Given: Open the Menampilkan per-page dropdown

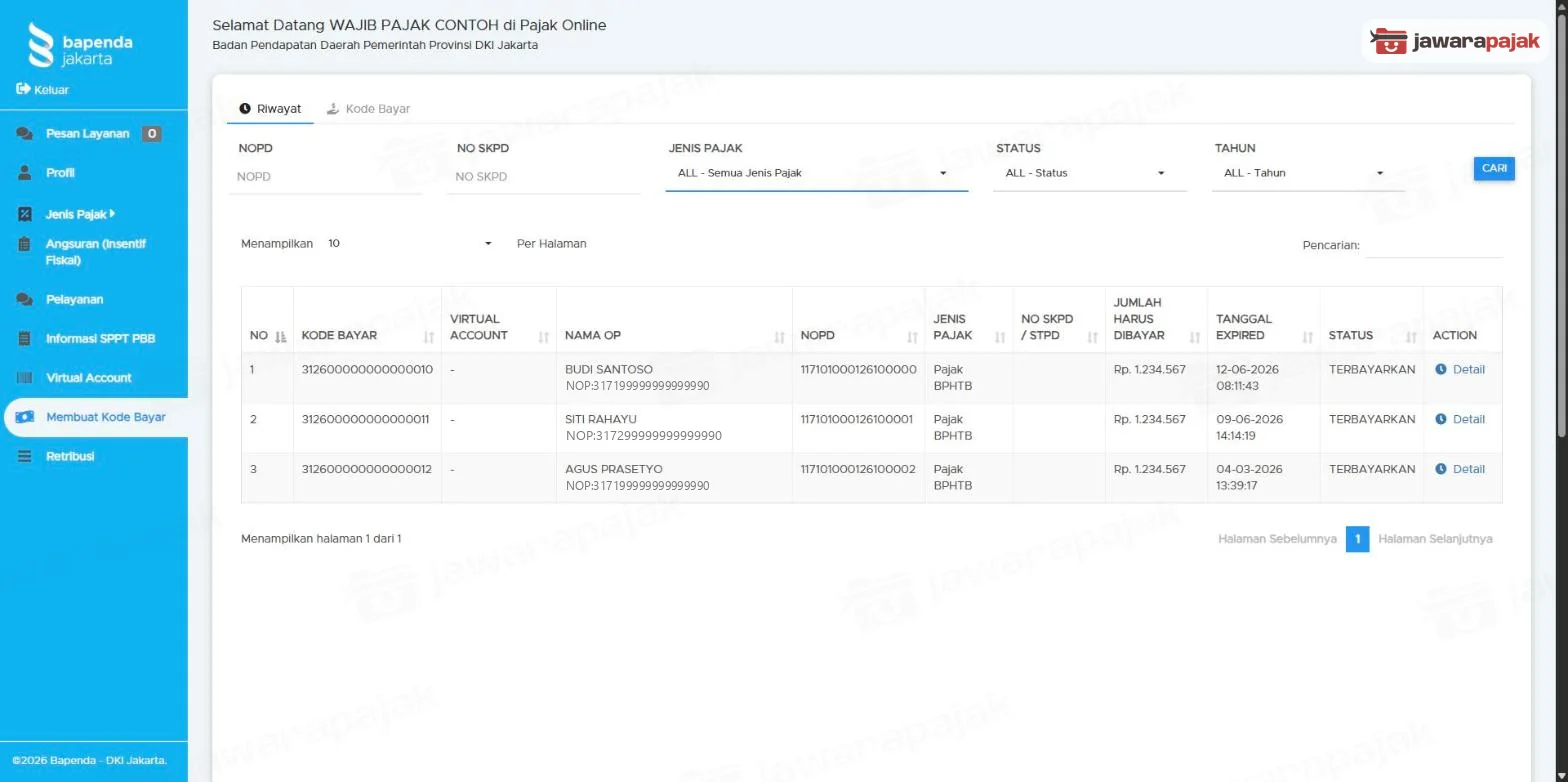Looking at the screenshot, I should (410, 243).
